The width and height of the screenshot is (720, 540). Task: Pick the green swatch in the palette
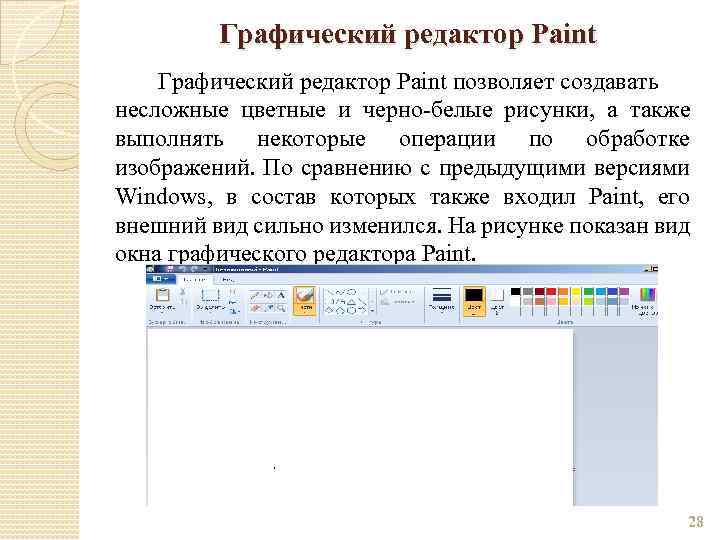pyautogui.click(x=588, y=292)
